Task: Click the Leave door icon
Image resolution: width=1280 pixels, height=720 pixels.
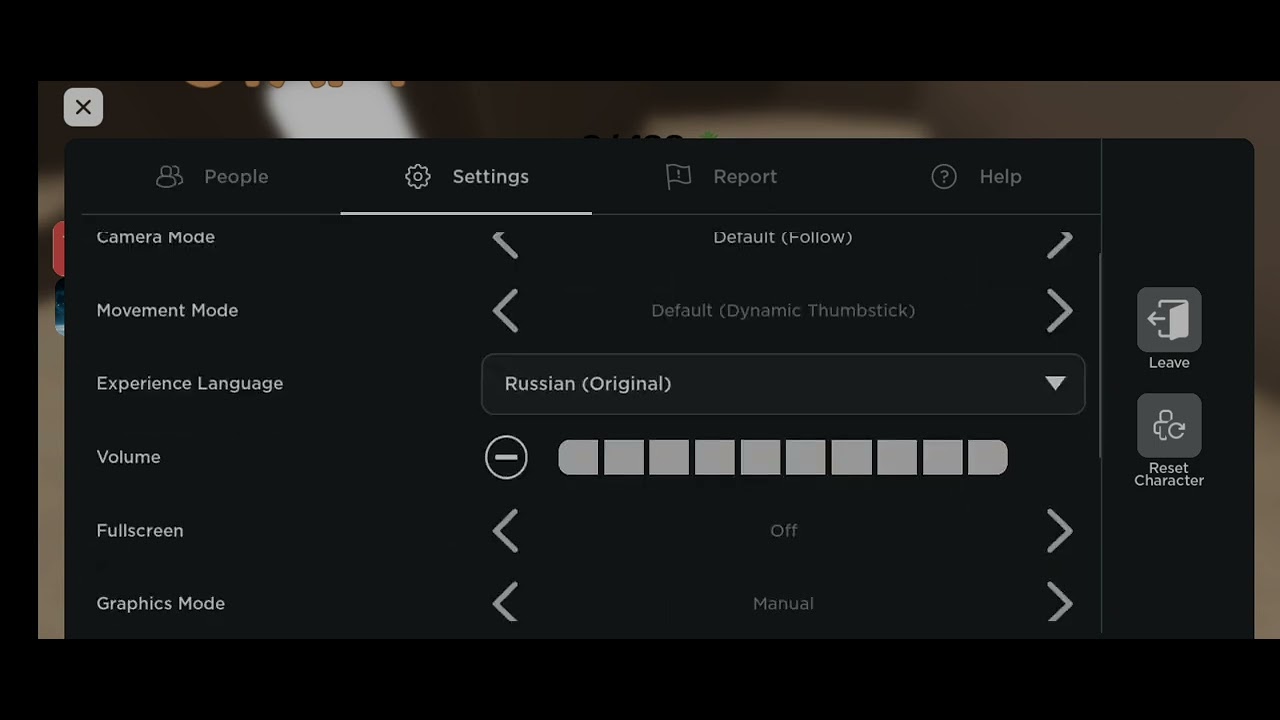Action: point(1169,320)
